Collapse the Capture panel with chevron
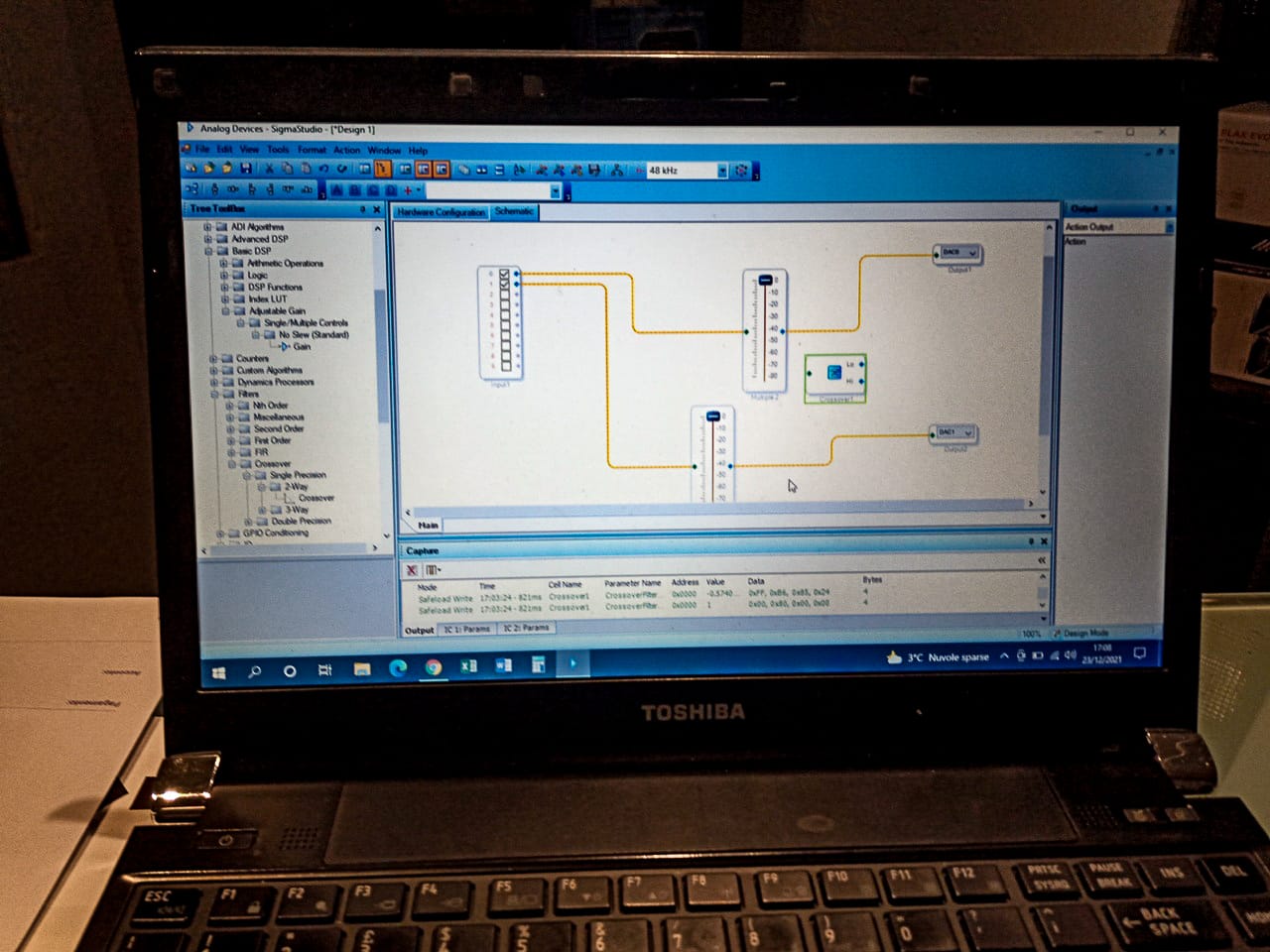The image size is (1270, 952). pos(1042,560)
